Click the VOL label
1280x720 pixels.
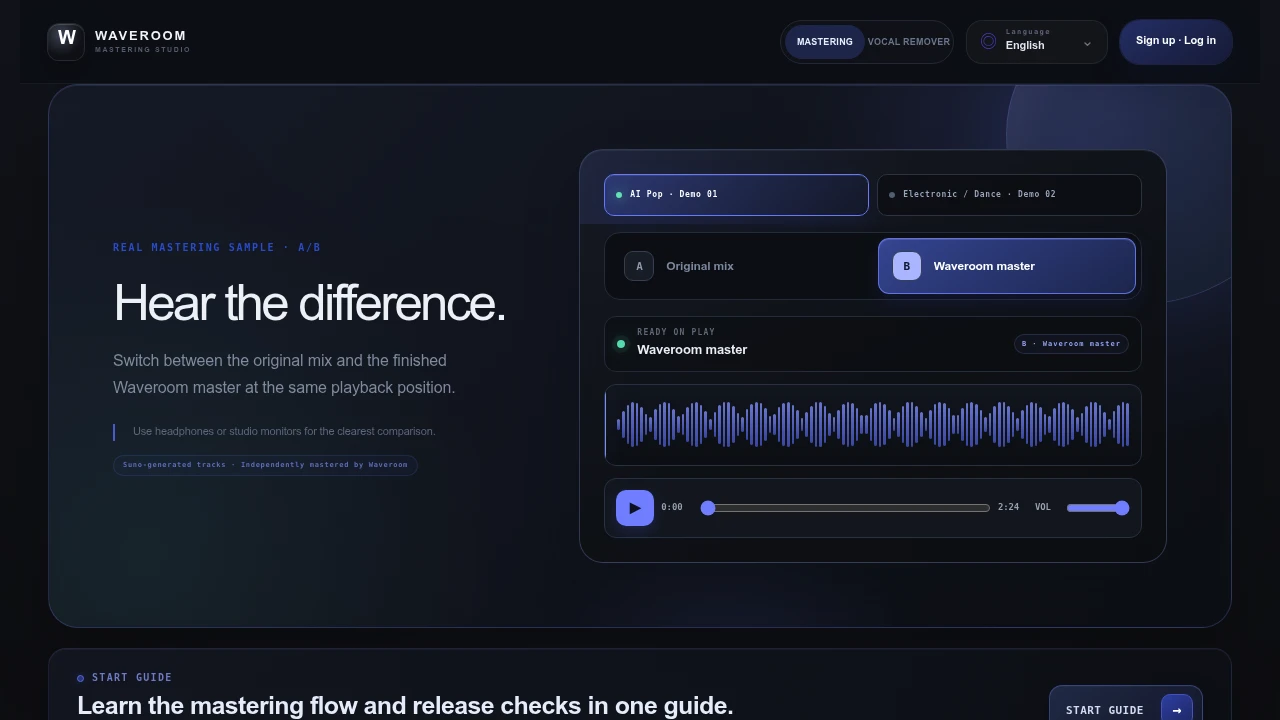(1043, 507)
